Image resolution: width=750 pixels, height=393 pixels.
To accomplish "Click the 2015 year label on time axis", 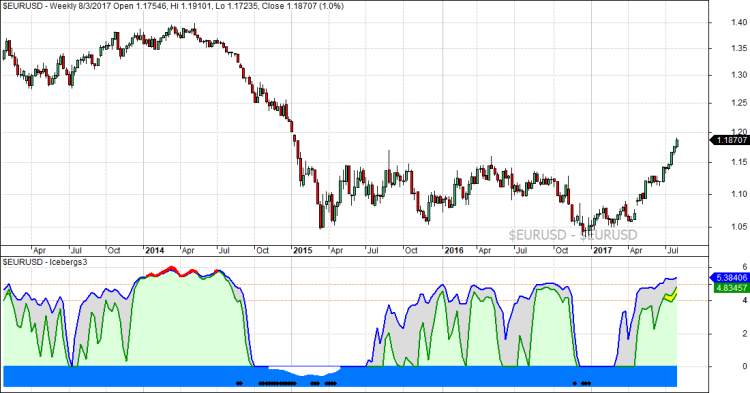I will [x=302, y=251].
